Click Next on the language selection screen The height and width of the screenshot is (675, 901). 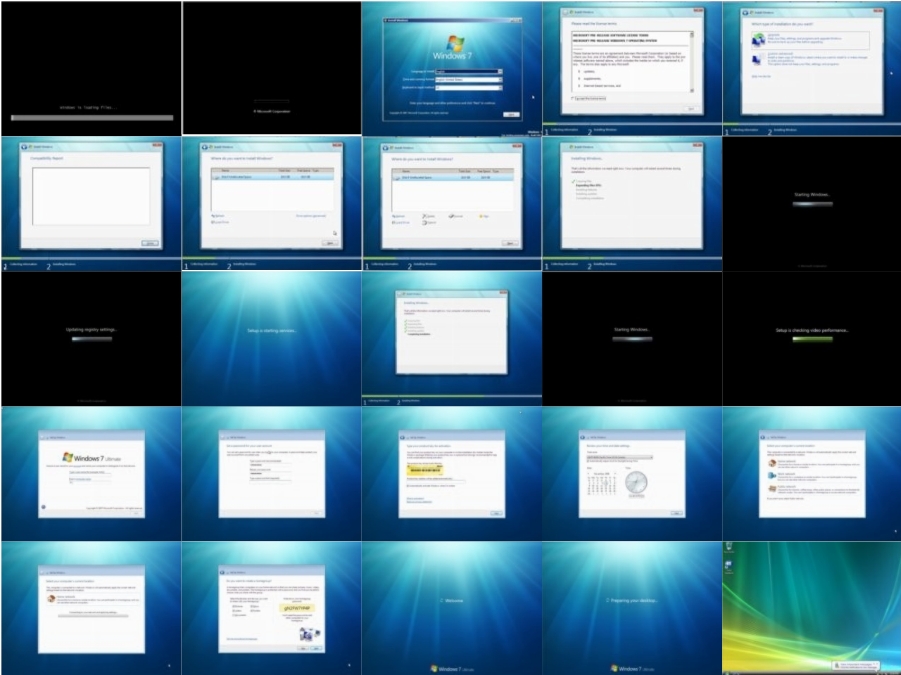(511, 114)
